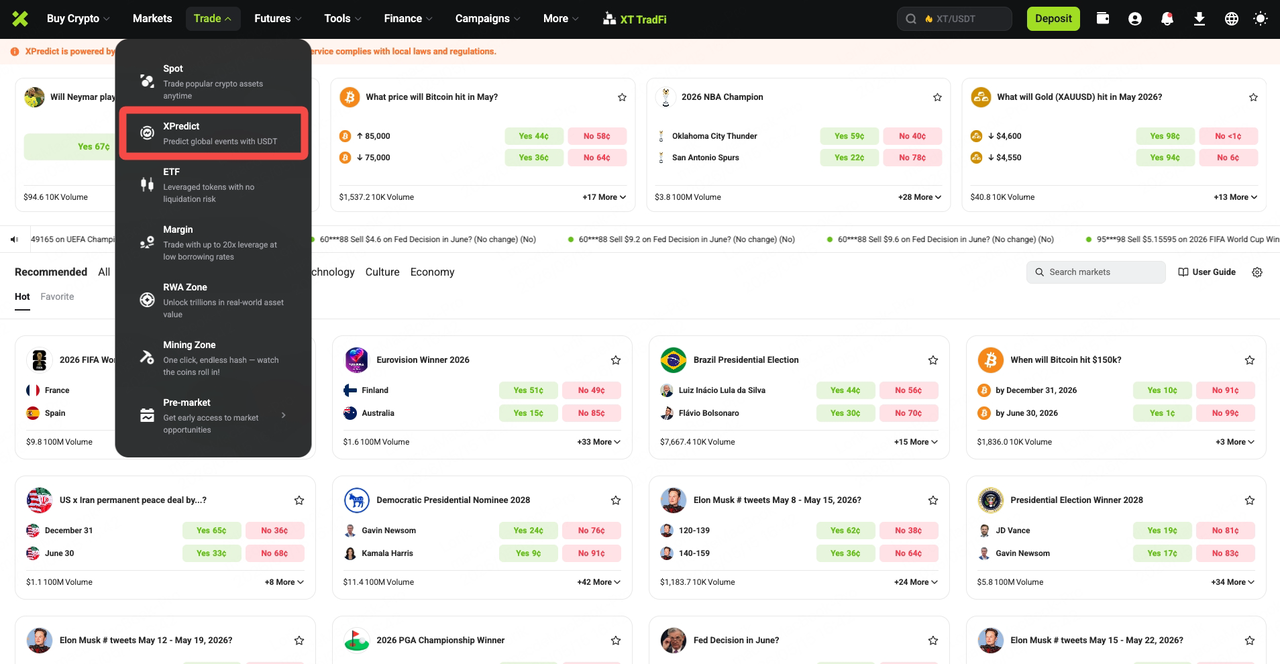Open the User Guide link
Viewport: 1280px width, 664px height.
tap(1207, 272)
